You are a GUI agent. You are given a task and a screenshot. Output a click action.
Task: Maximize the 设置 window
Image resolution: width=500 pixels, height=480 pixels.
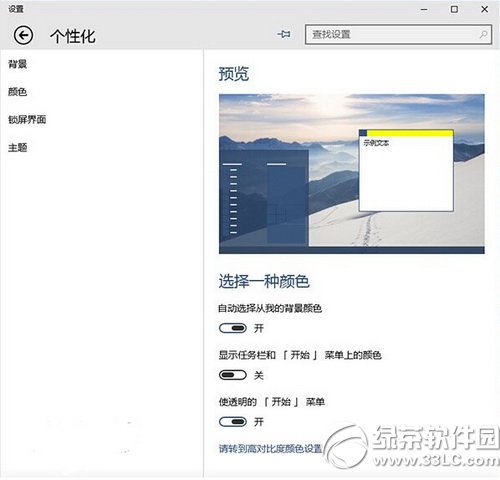454,9
